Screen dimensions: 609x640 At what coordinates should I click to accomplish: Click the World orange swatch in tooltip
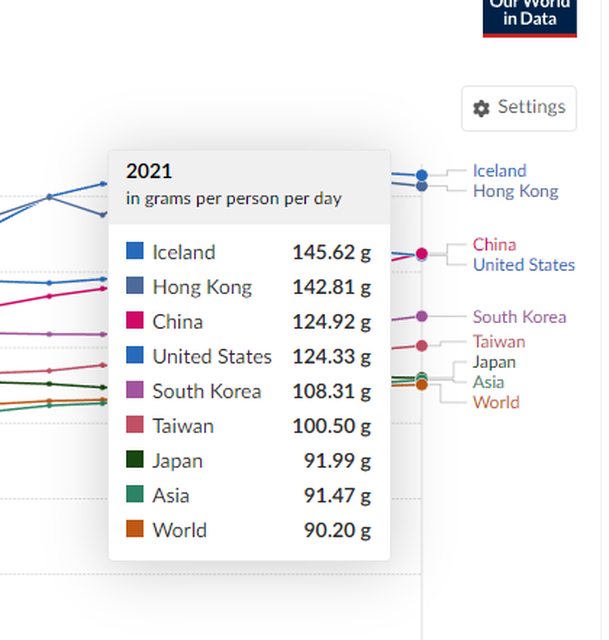[135, 529]
